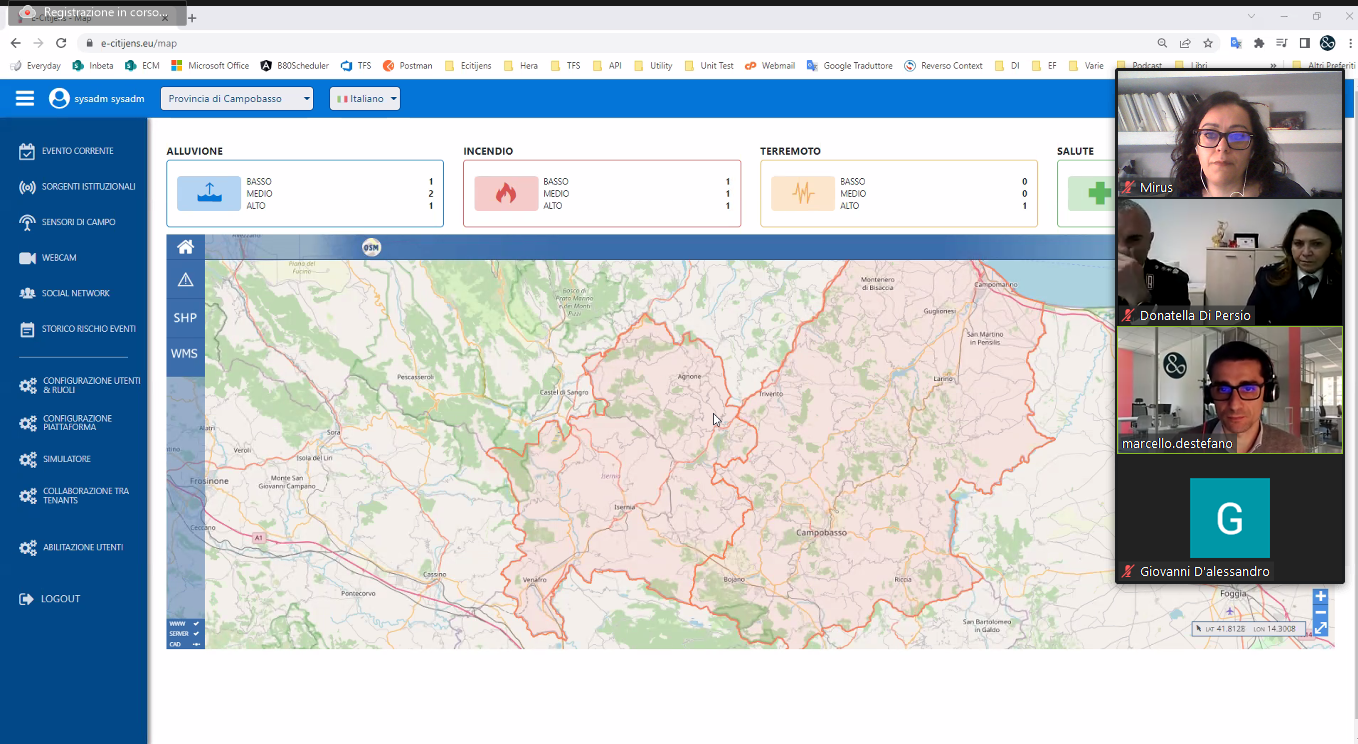
Task: Open Sensori di Campo in sidebar
Action: (78, 222)
